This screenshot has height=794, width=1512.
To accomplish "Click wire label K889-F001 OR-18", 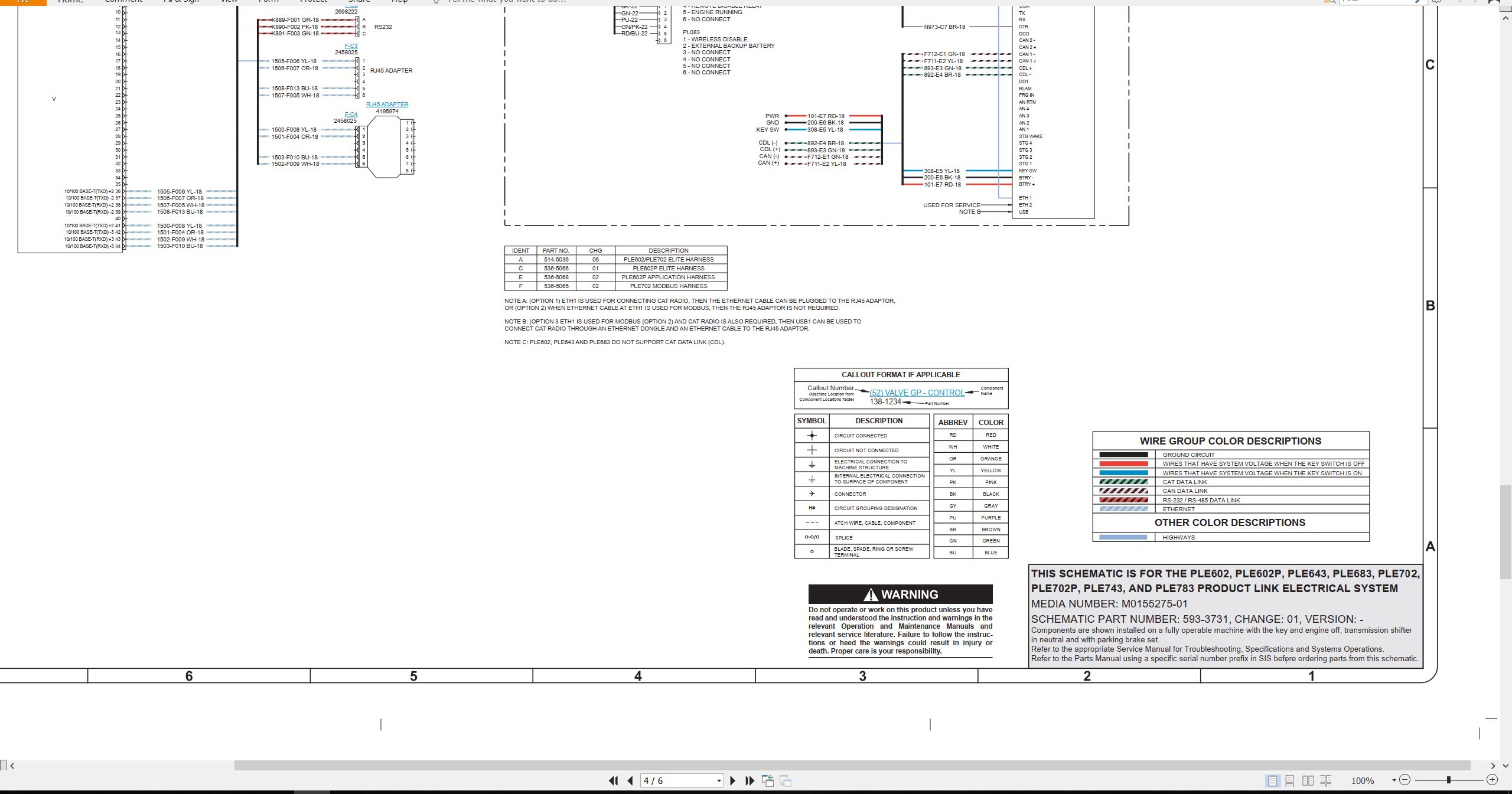I will coord(294,20).
